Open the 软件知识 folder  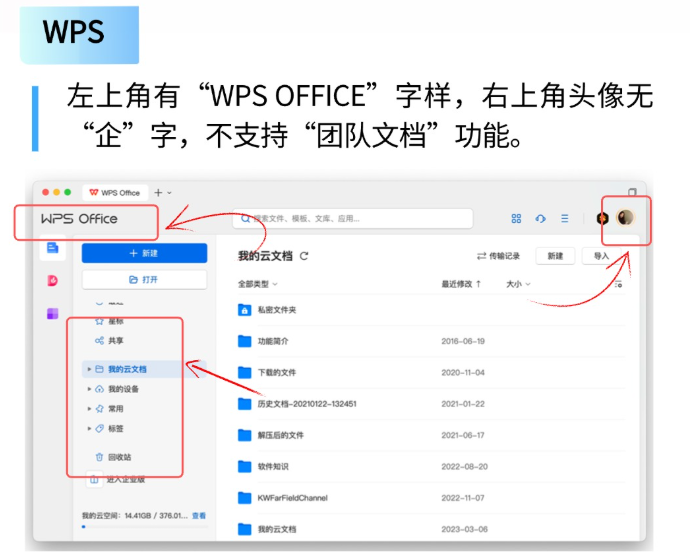pyautogui.click(x=273, y=466)
